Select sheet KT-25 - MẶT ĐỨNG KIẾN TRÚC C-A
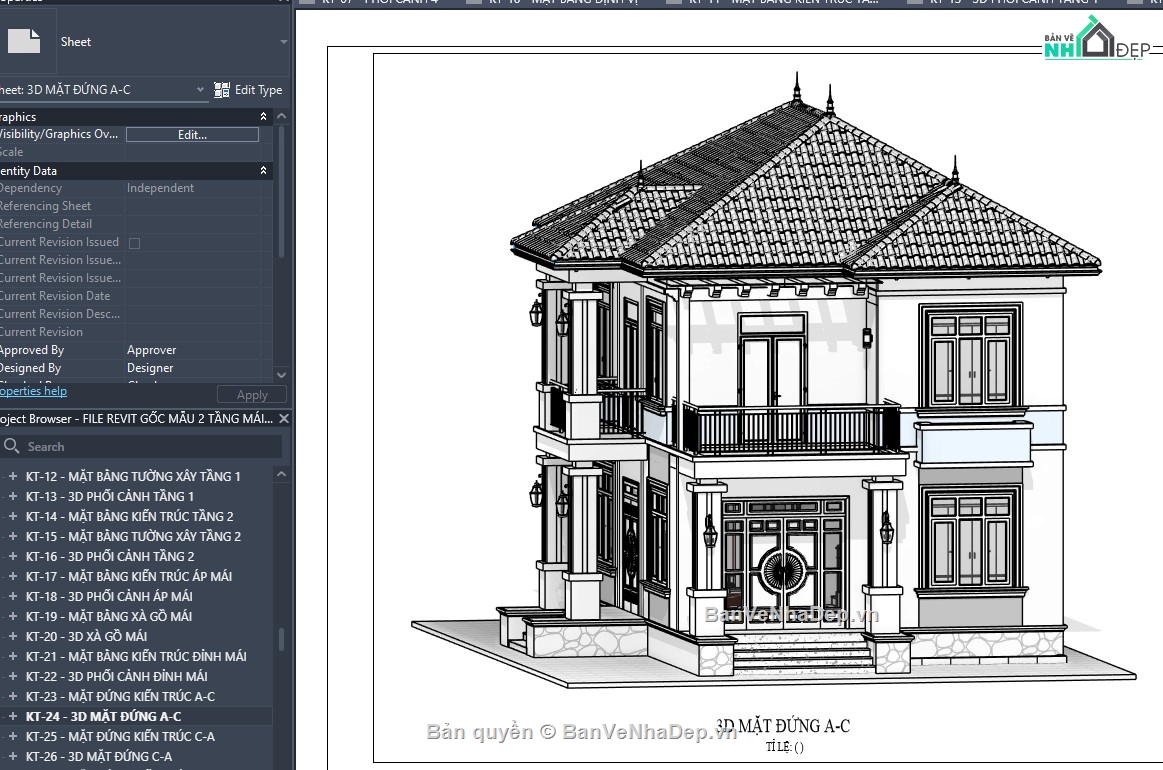This screenshot has height=770, width=1163. [x=120, y=737]
